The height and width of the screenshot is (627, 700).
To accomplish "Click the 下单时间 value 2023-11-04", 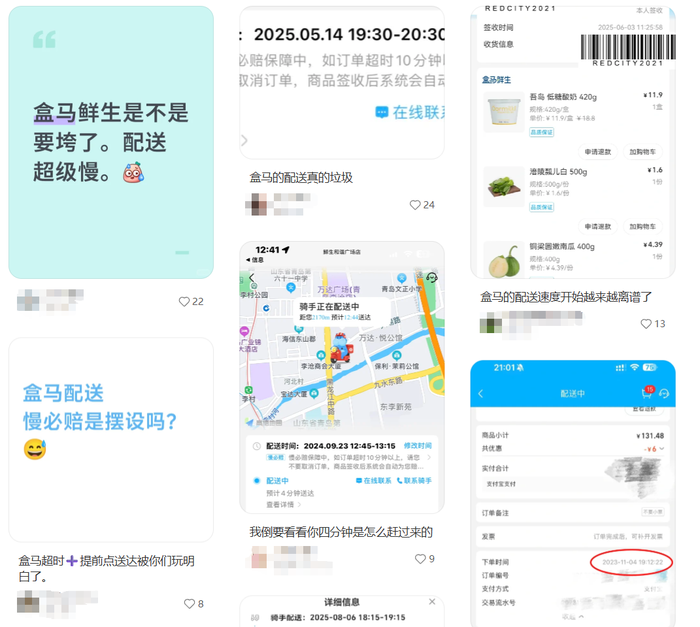I will [x=633, y=562].
